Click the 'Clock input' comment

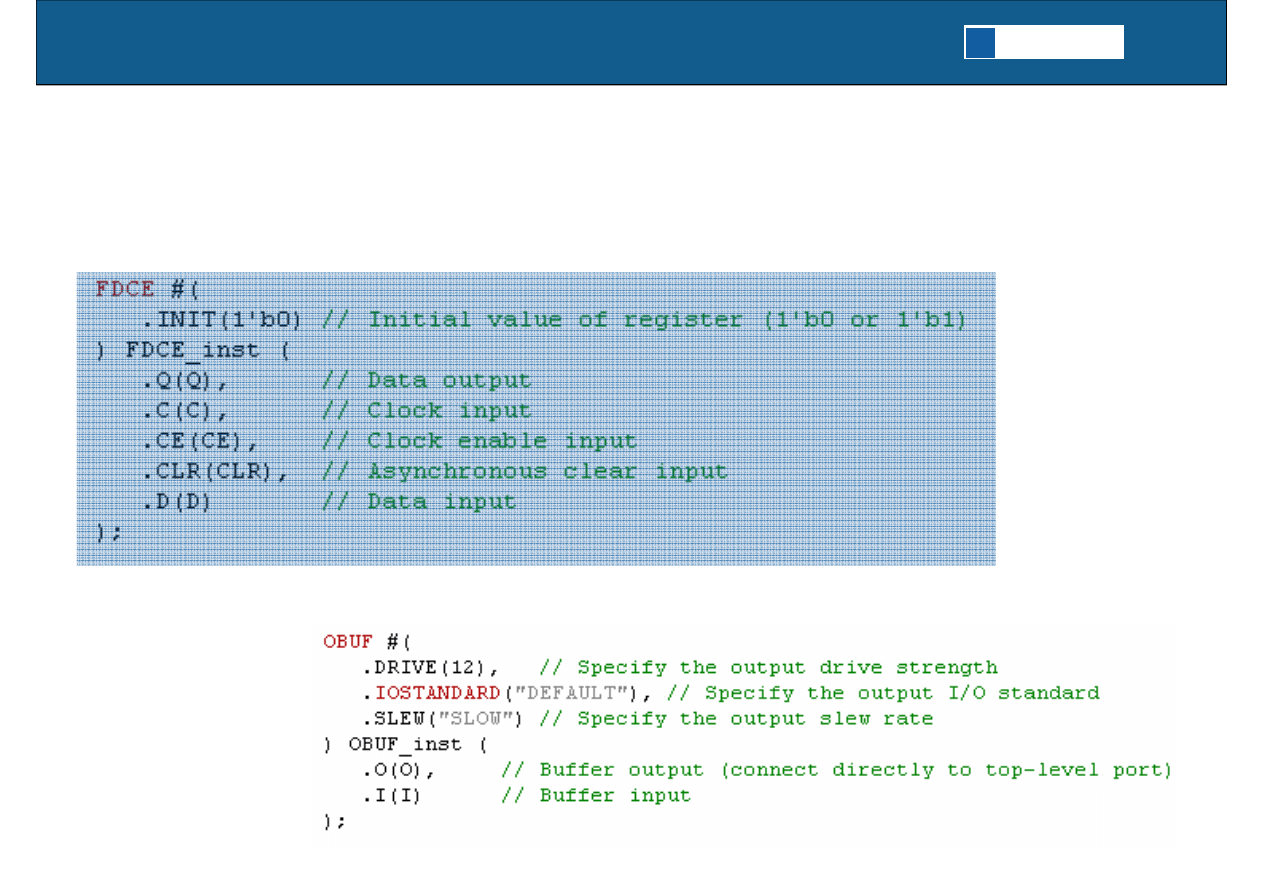[448, 410]
